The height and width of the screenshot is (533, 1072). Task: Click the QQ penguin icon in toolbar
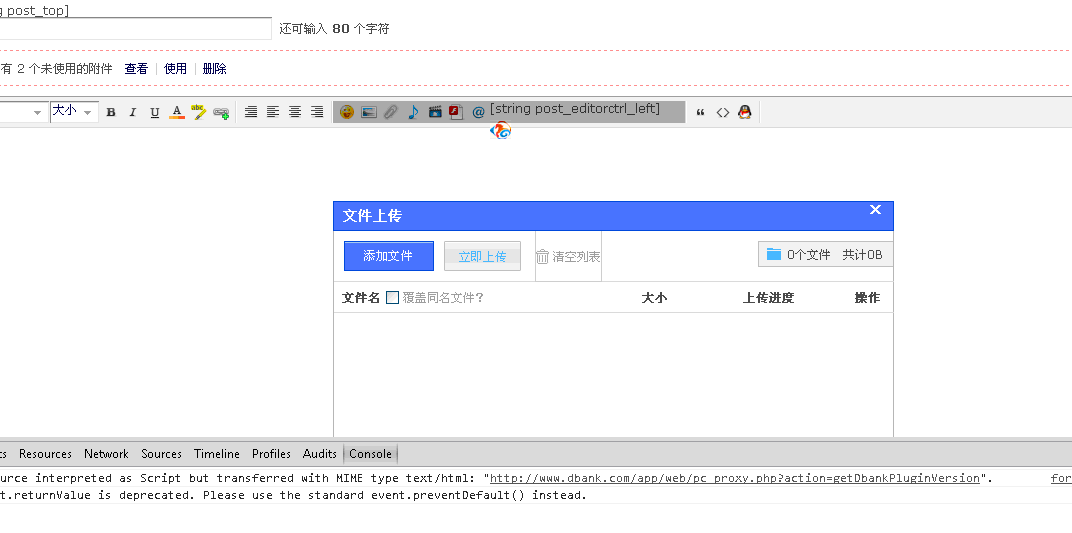click(745, 112)
